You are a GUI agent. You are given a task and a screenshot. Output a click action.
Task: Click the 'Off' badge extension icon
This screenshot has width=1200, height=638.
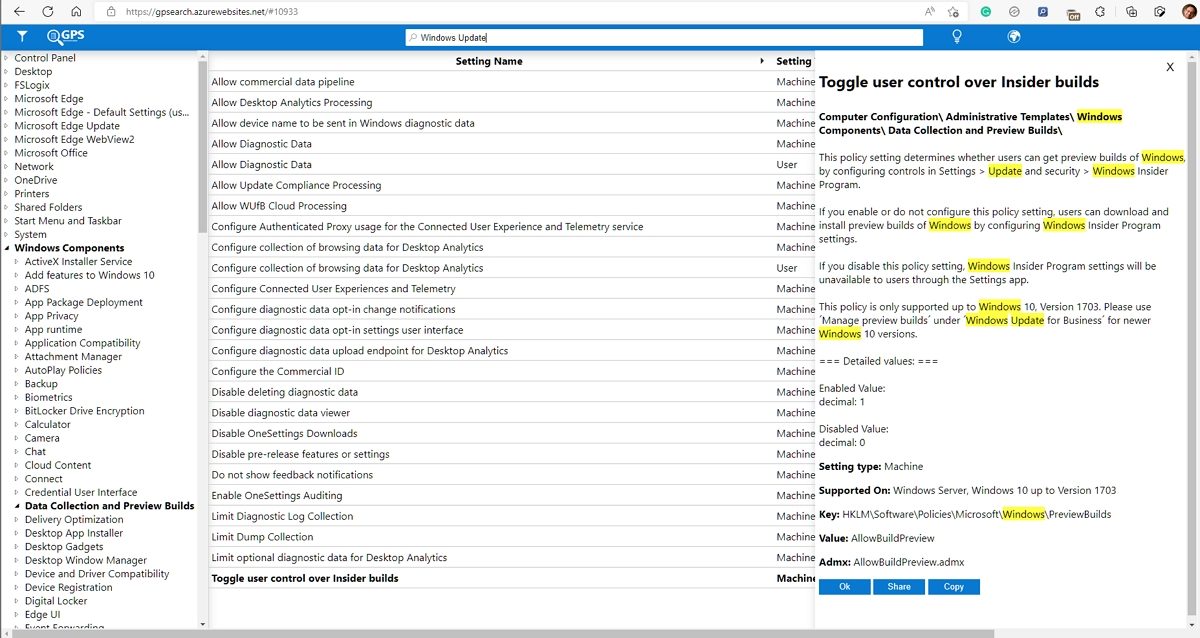[1073, 13]
